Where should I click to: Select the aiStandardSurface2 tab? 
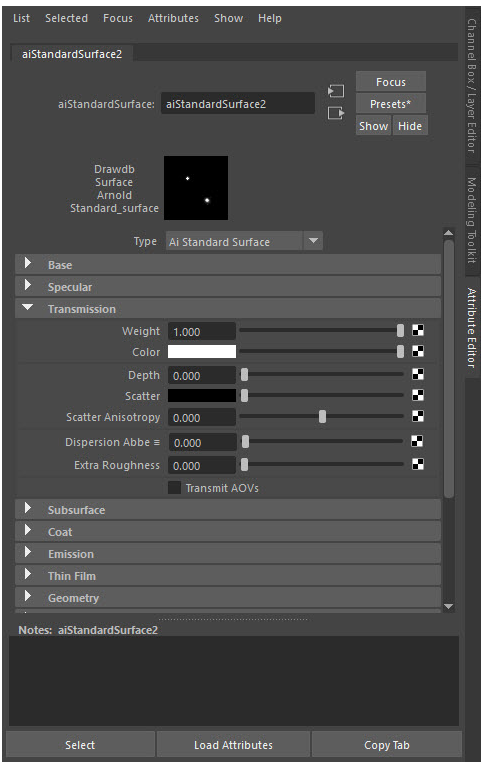(72, 54)
